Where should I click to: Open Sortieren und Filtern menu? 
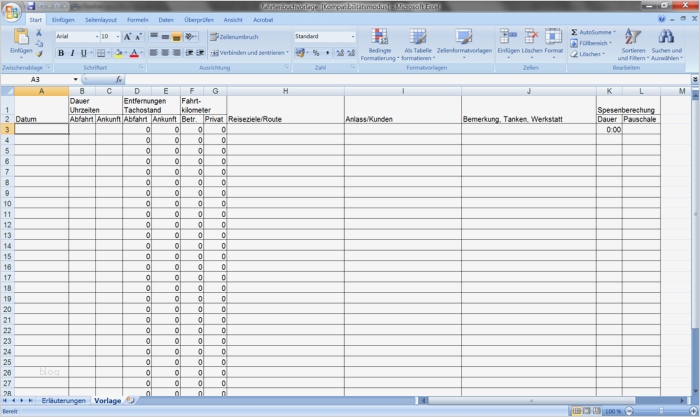pyautogui.click(x=633, y=45)
